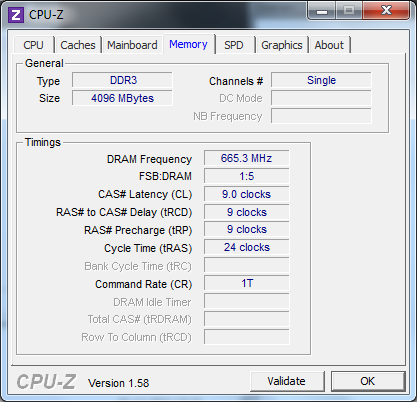Screen dimensions: 417x402
Task: Click the Cycle Time tRAS value field
Action: click(247, 247)
